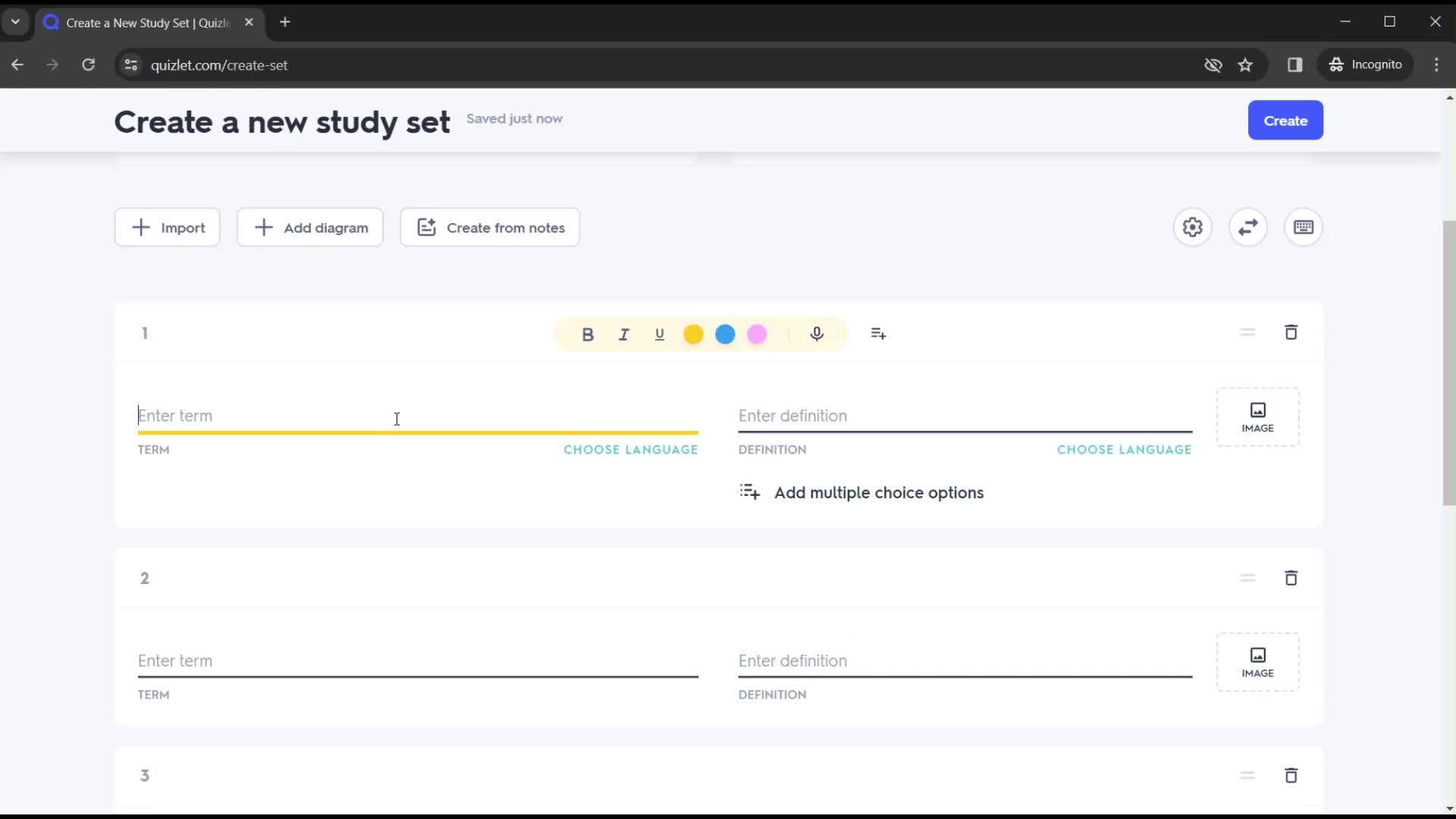This screenshot has width=1456, height=819.
Task: Click Create to publish study set
Action: click(x=1286, y=120)
